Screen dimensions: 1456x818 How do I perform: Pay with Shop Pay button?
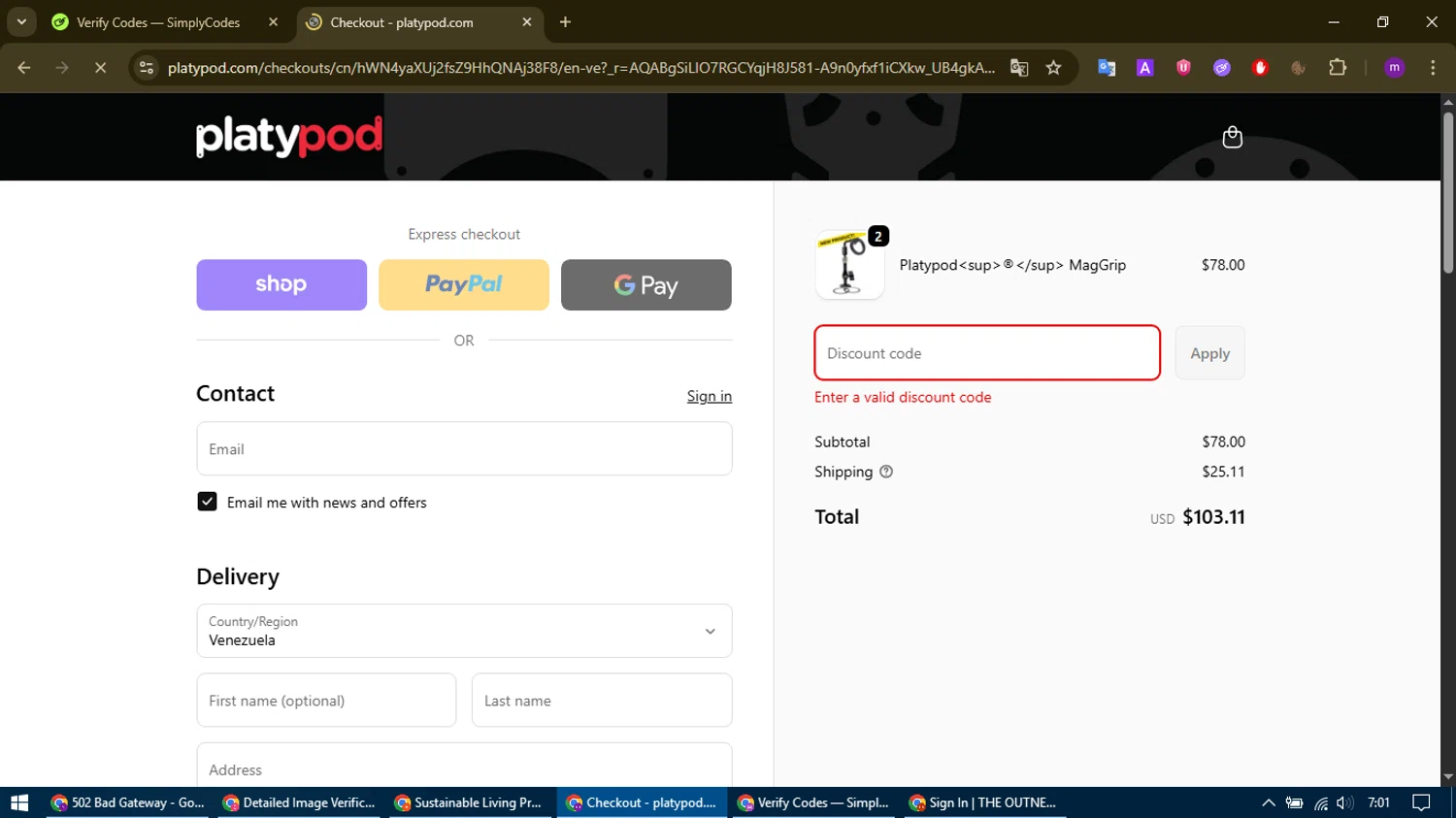[x=281, y=284]
